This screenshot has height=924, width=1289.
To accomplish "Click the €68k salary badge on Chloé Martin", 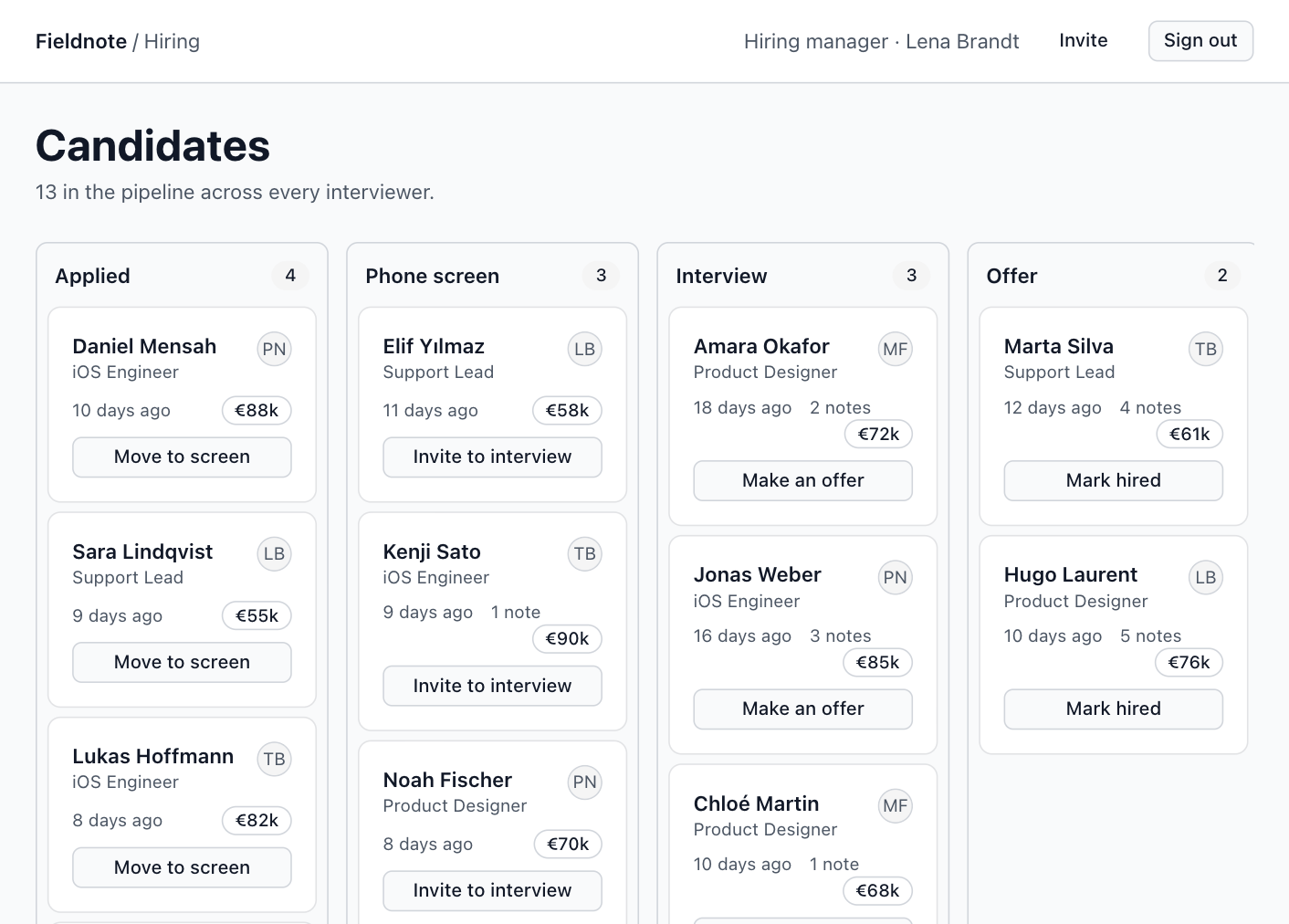I will (877, 891).
